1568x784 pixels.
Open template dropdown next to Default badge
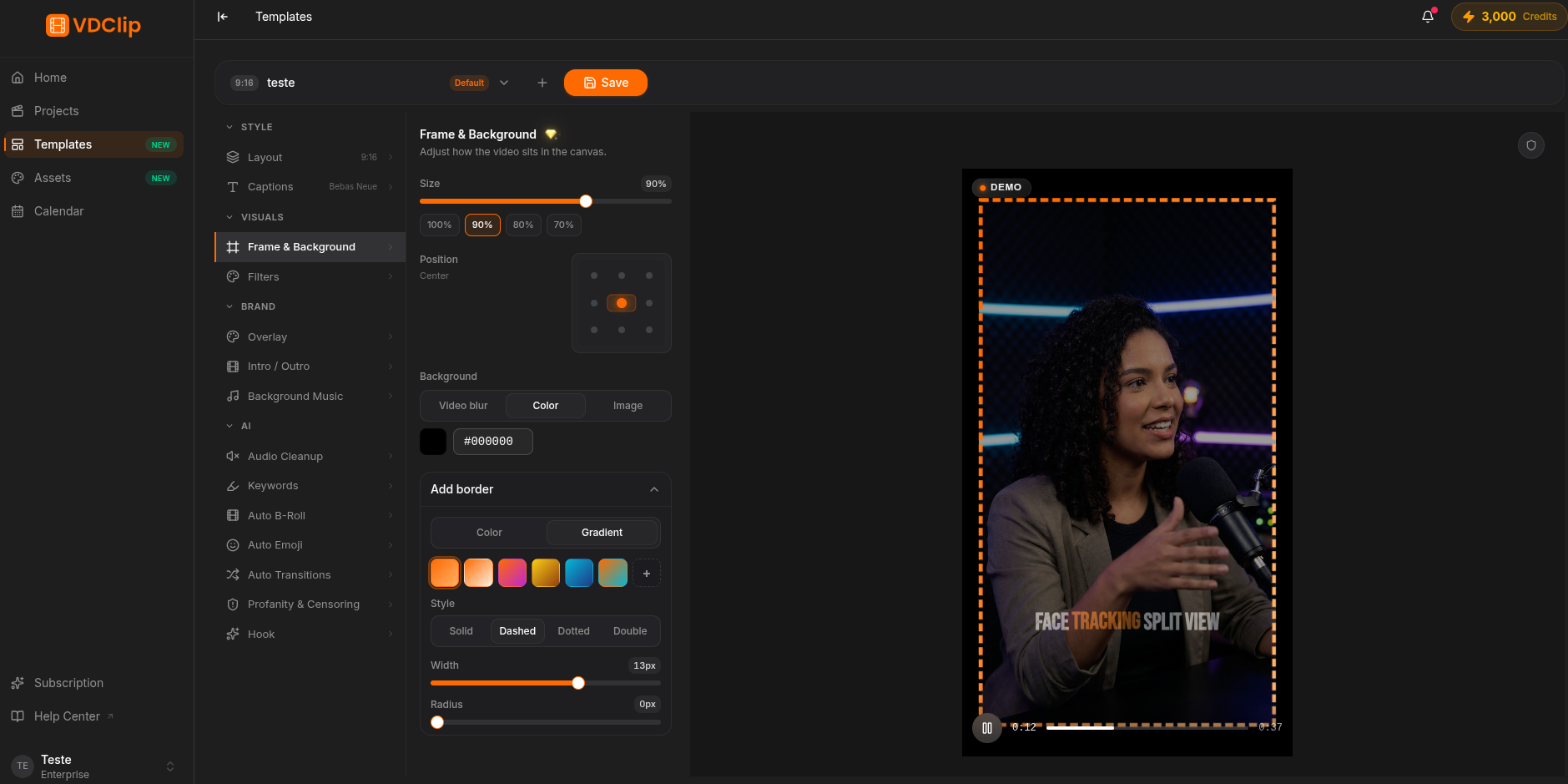click(x=504, y=83)
